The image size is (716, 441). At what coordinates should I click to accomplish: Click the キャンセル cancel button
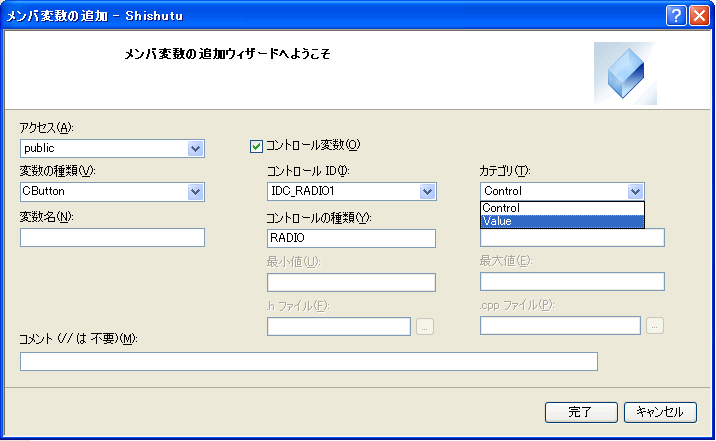(x=660, y=412)
